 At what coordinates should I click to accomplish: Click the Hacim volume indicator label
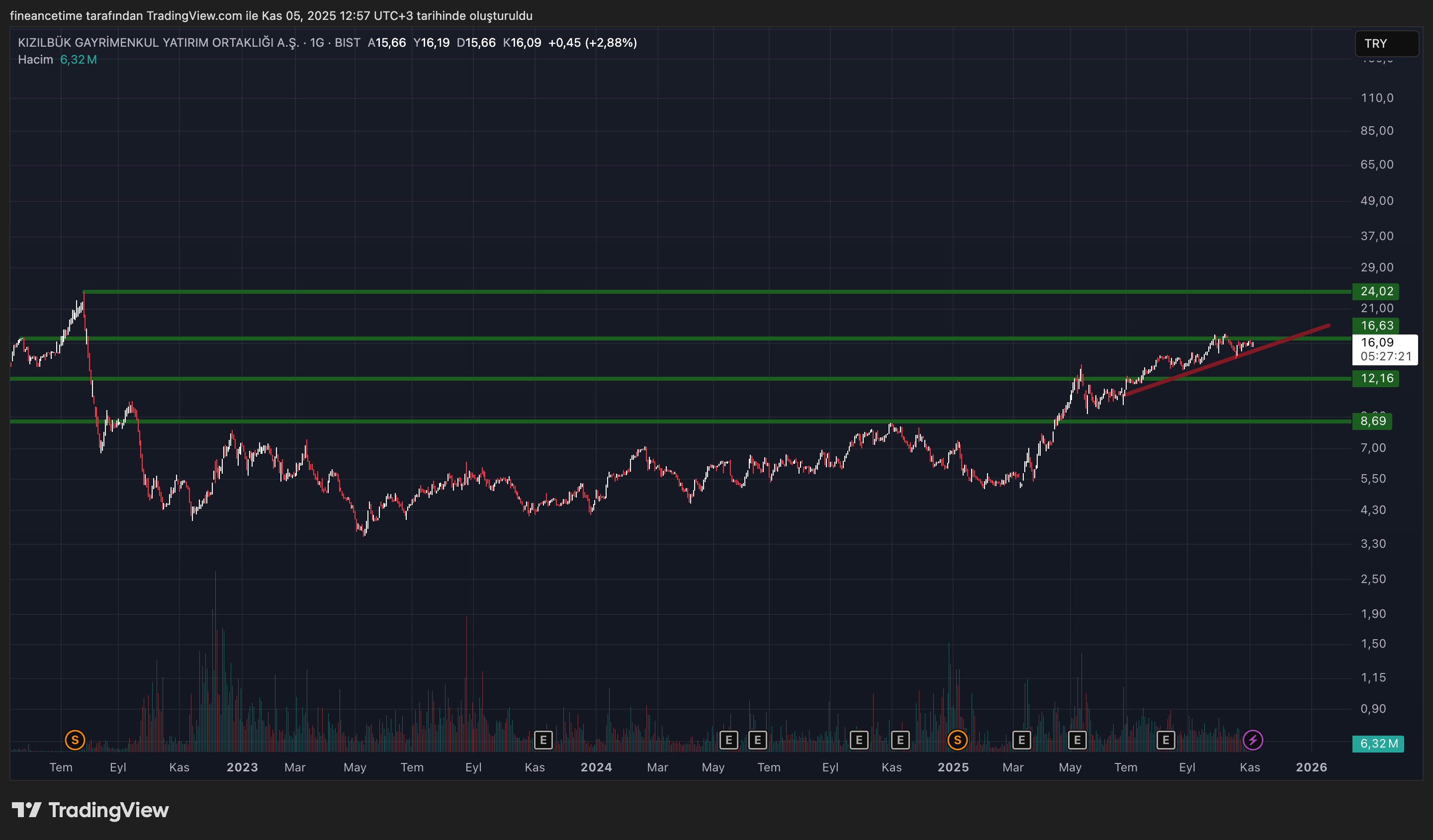35,60
